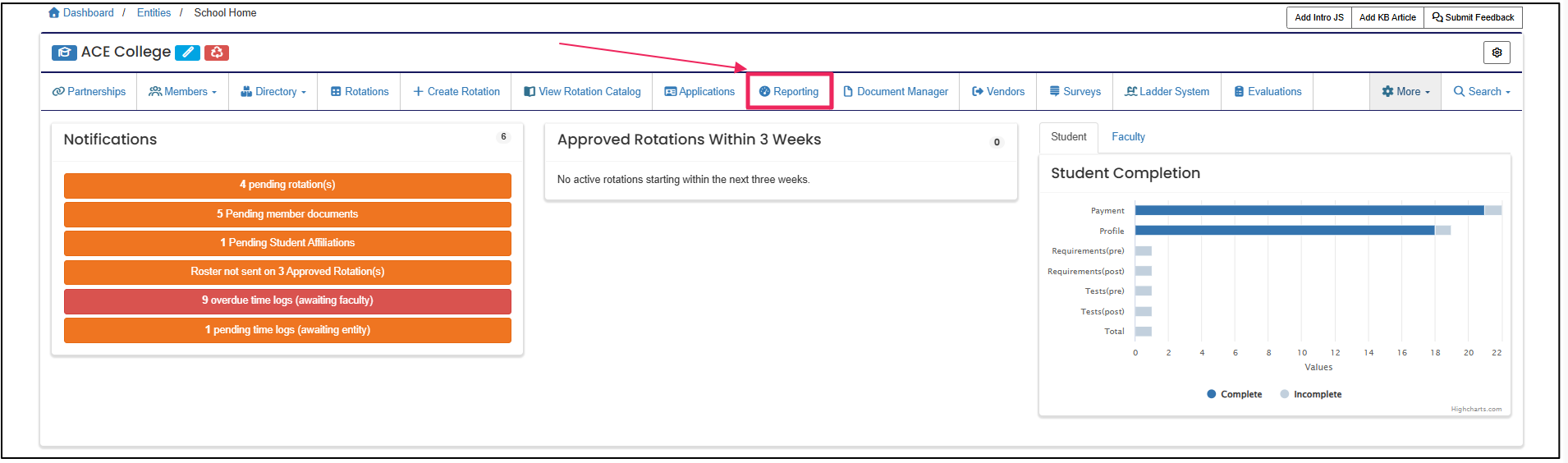This screenshot has width=1568, height=463.
Task: Click the Add KB Article button
Action: click(x=1387, y=17)
